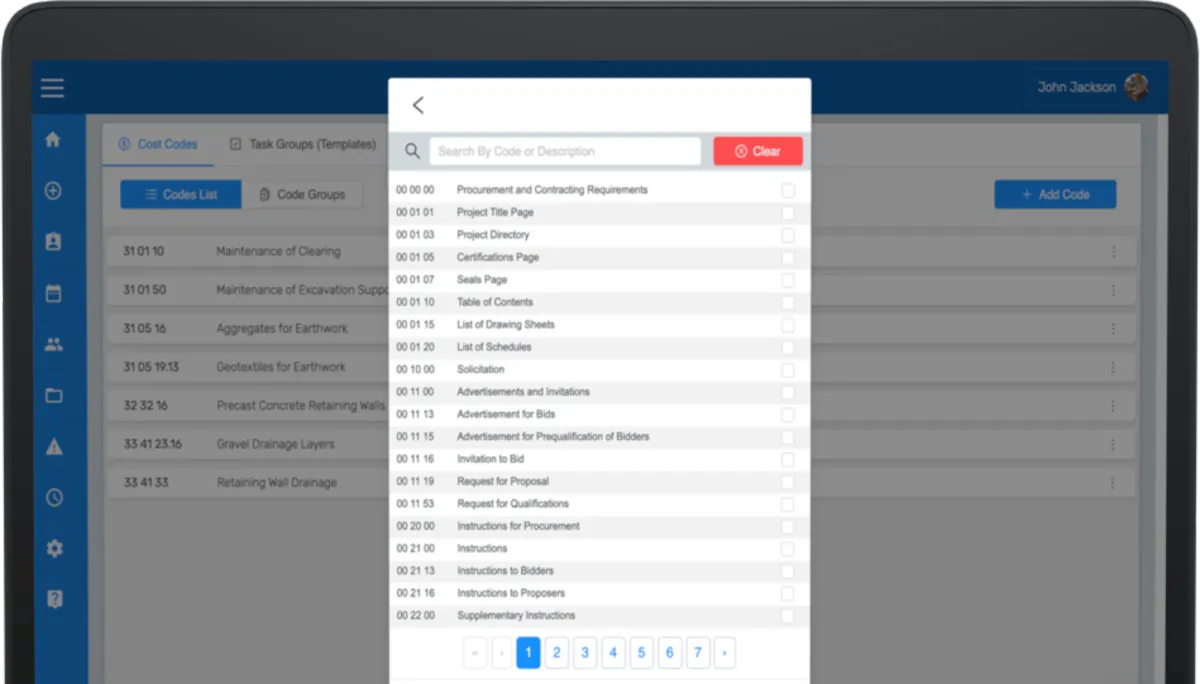Check the Certifications Page box
The height and width of the screenshot is (684, 1200).
[788, 257]
